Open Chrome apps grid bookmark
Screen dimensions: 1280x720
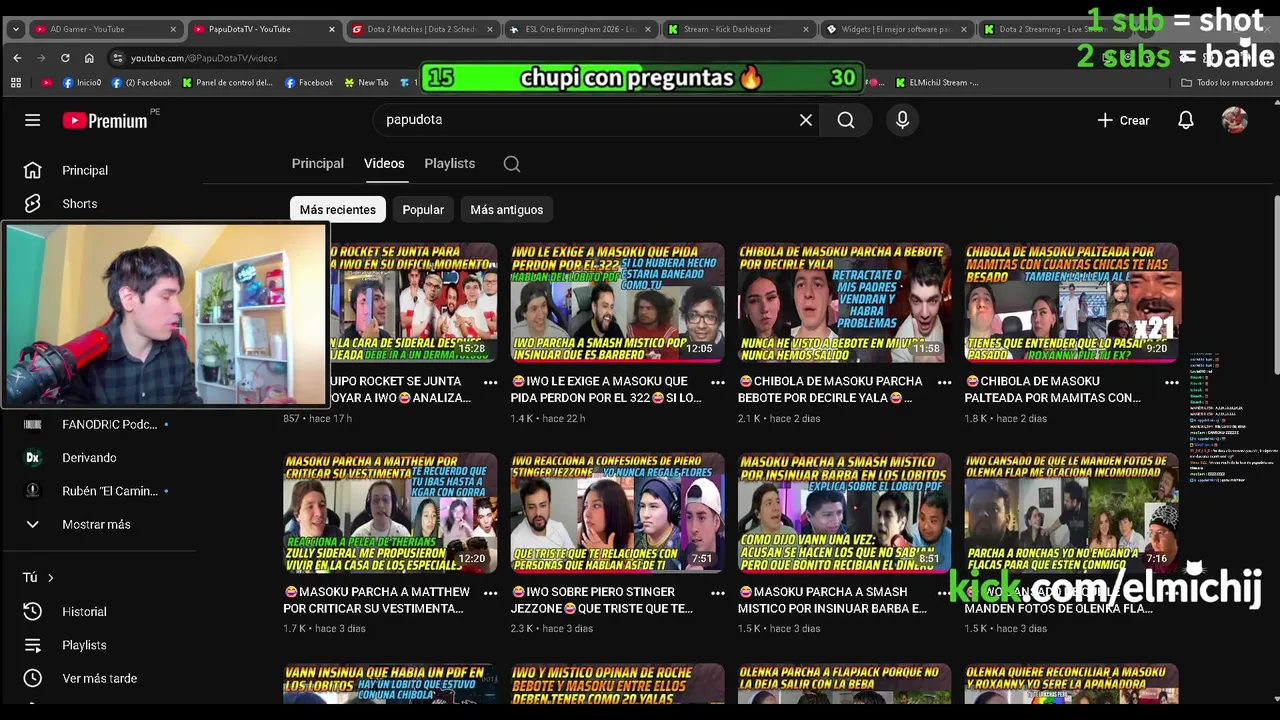point(16,83)
